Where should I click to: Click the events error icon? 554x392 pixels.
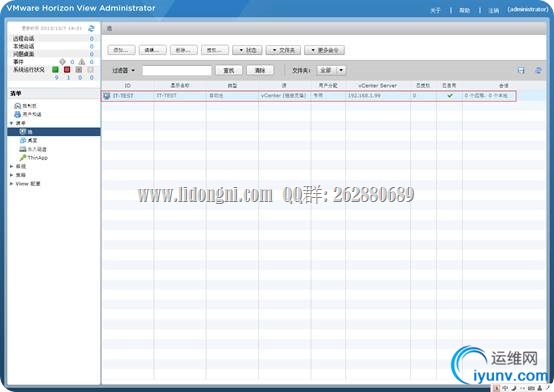click(x=63, y=62)
